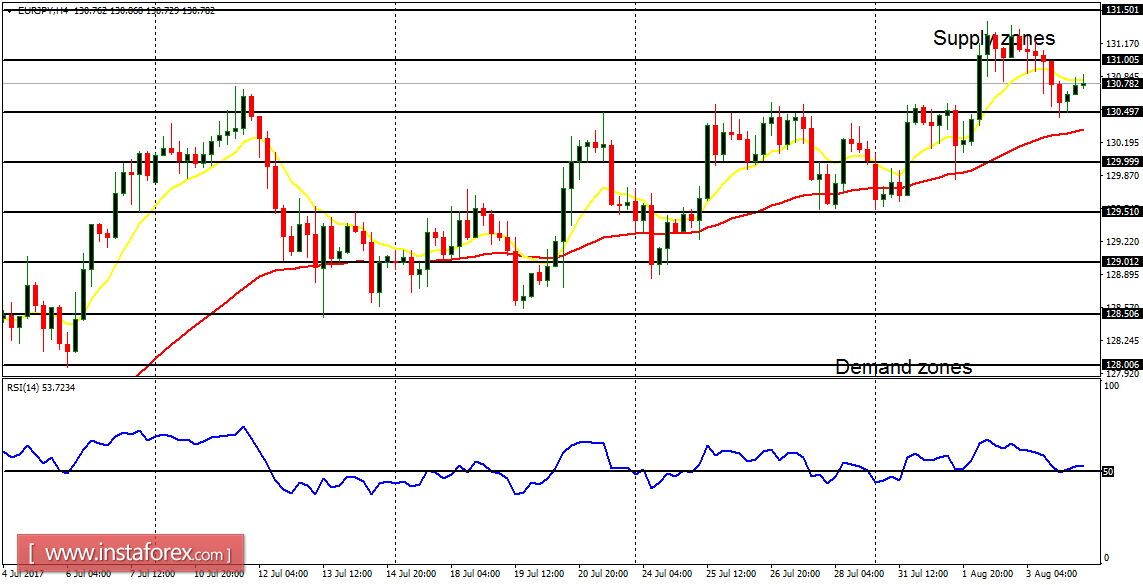The height and width of the screenshot is (585, 1143).
Task: Click the '19 Jul 12:00' time label
Action: [538, 574]
